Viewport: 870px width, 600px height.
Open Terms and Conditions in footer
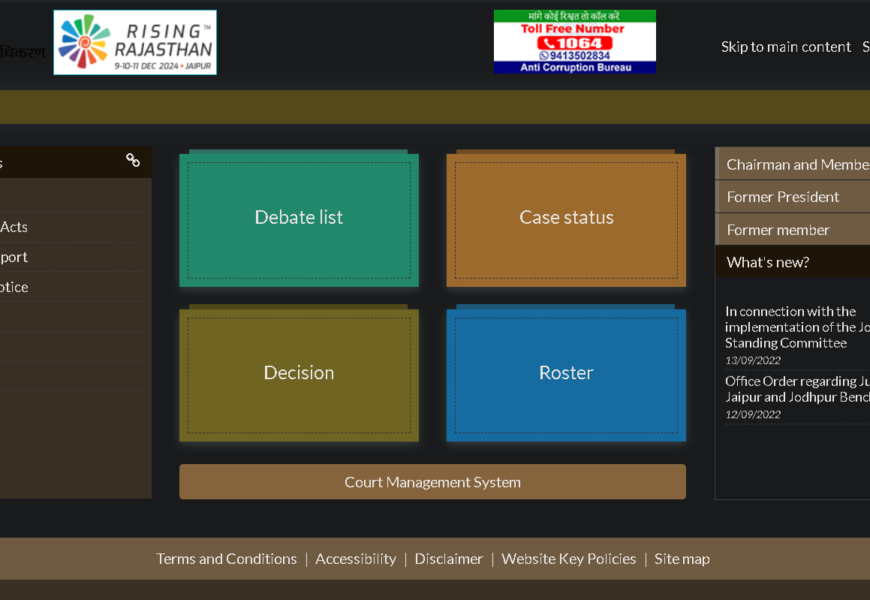click(226, 559)
